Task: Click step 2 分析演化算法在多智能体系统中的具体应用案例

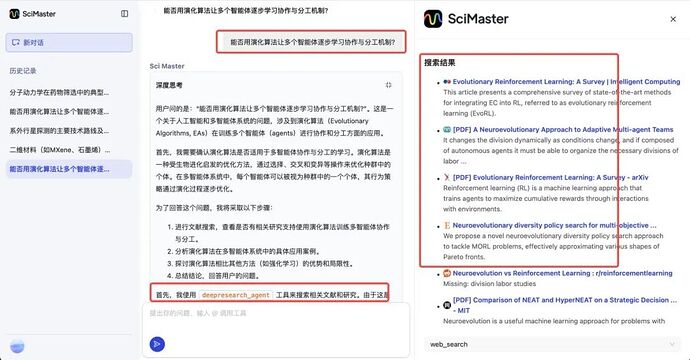Action: click(x=248, y=251)
